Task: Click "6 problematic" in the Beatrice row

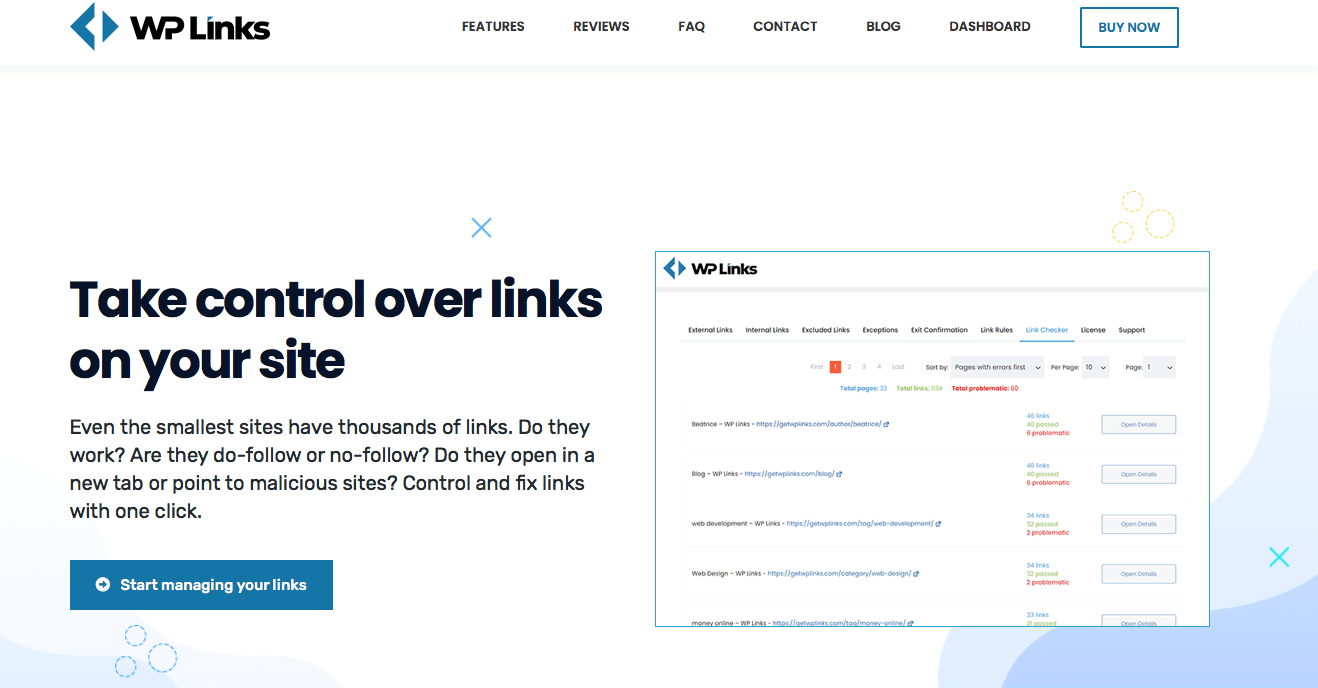Action: pos(1048,433)
